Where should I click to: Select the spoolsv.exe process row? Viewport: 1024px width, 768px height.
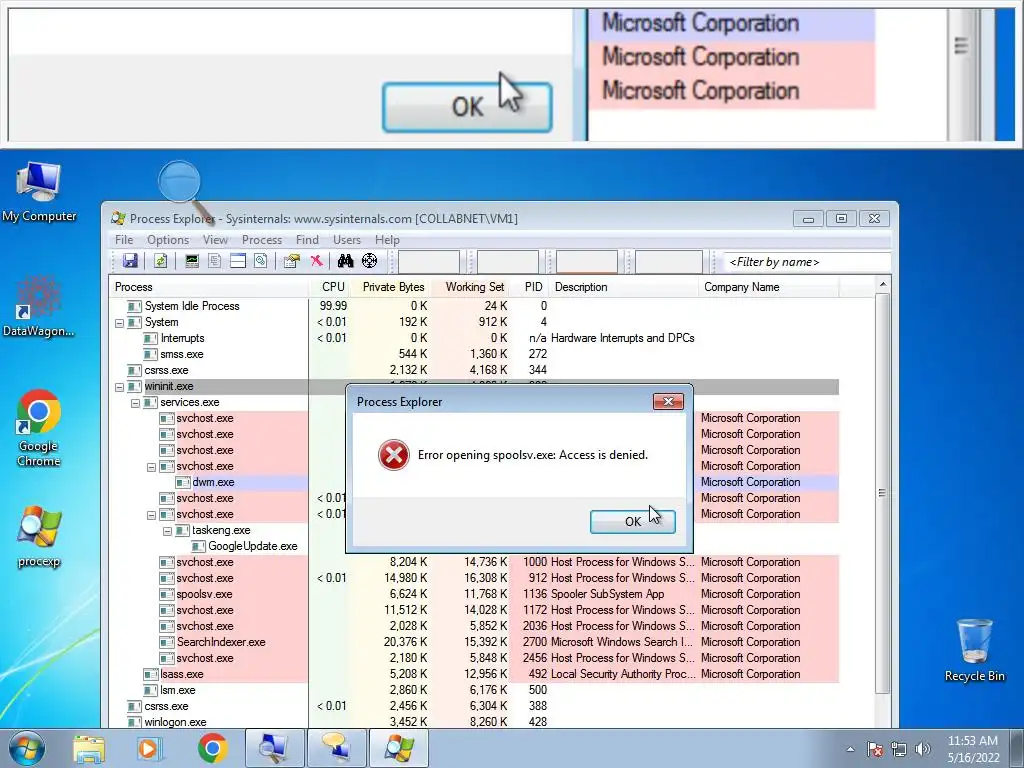473,594
